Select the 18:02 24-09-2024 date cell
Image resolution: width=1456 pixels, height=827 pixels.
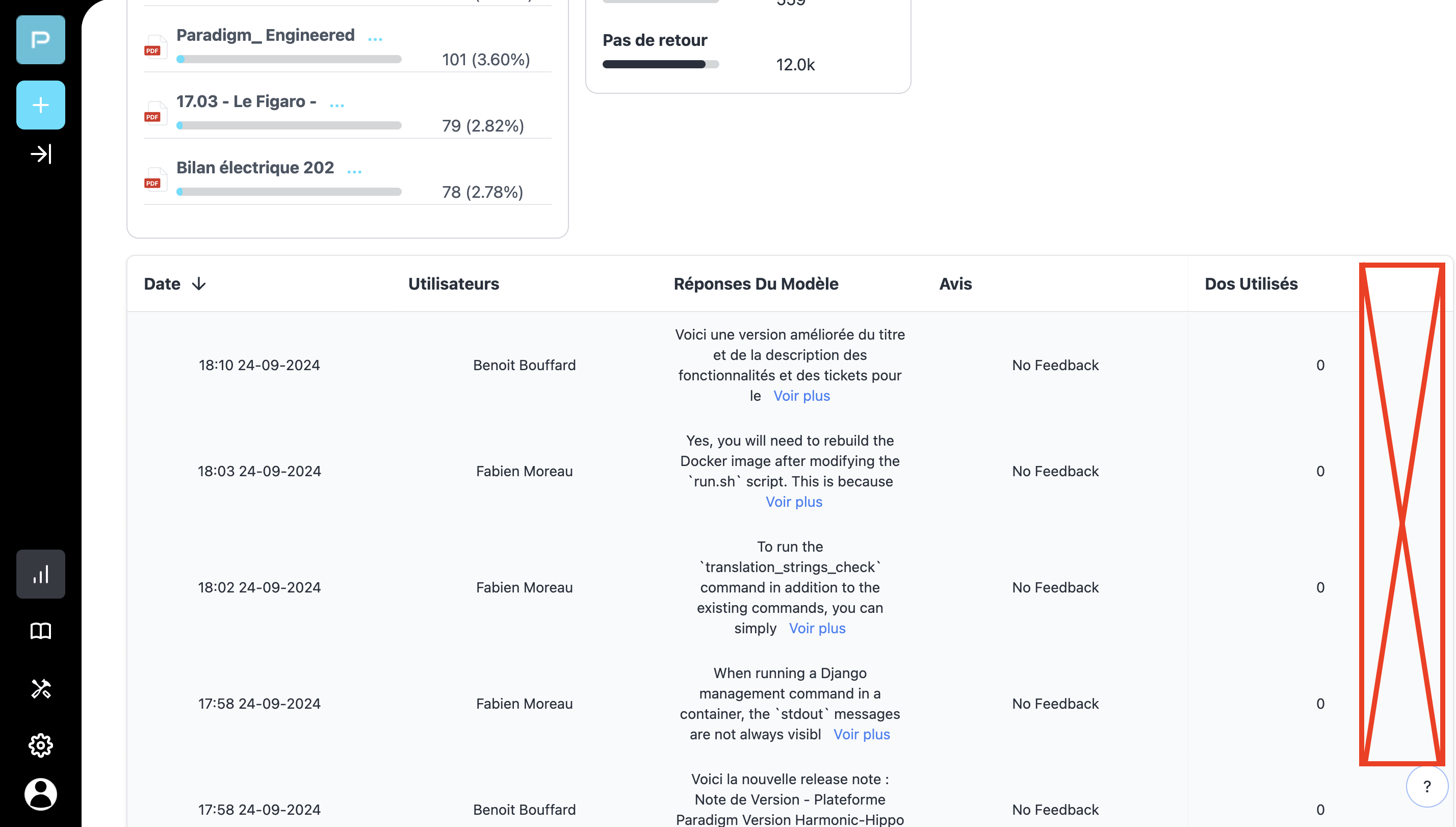259,587
